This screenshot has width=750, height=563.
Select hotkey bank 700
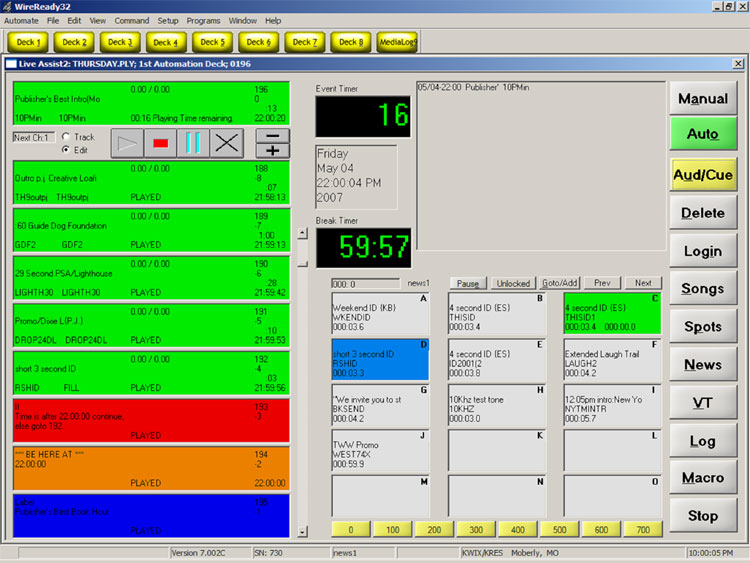pyautogui.click(x=643, y=530)
